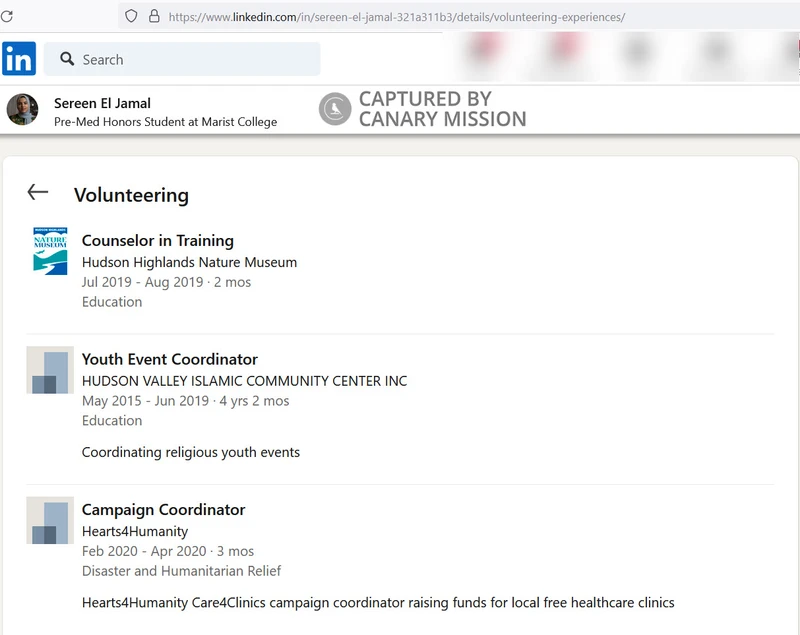Select the browser address bar URL
The image size is (800, 635).
pyautogui.click(x=396, y=17)
